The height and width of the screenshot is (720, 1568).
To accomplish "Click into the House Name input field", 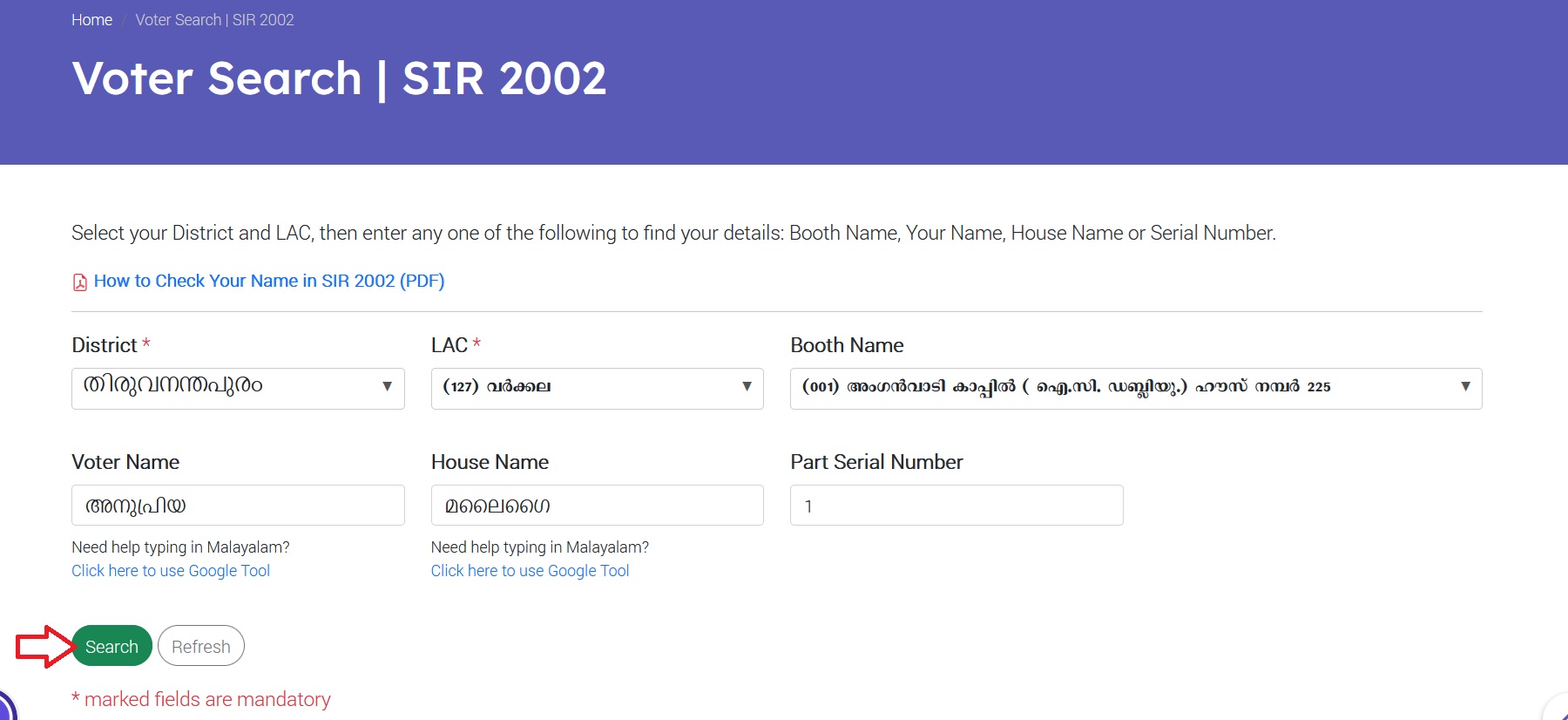I will click(597, 506).
